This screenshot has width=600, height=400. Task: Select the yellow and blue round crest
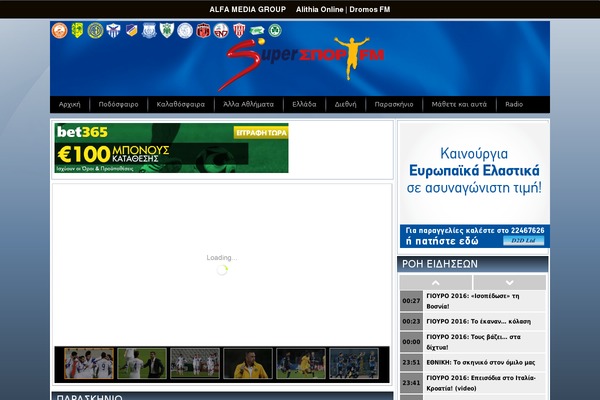coord(95,31)
